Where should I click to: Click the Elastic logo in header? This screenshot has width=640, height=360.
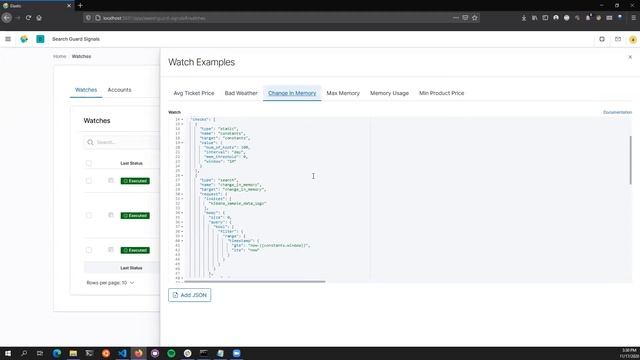(24, 39)
